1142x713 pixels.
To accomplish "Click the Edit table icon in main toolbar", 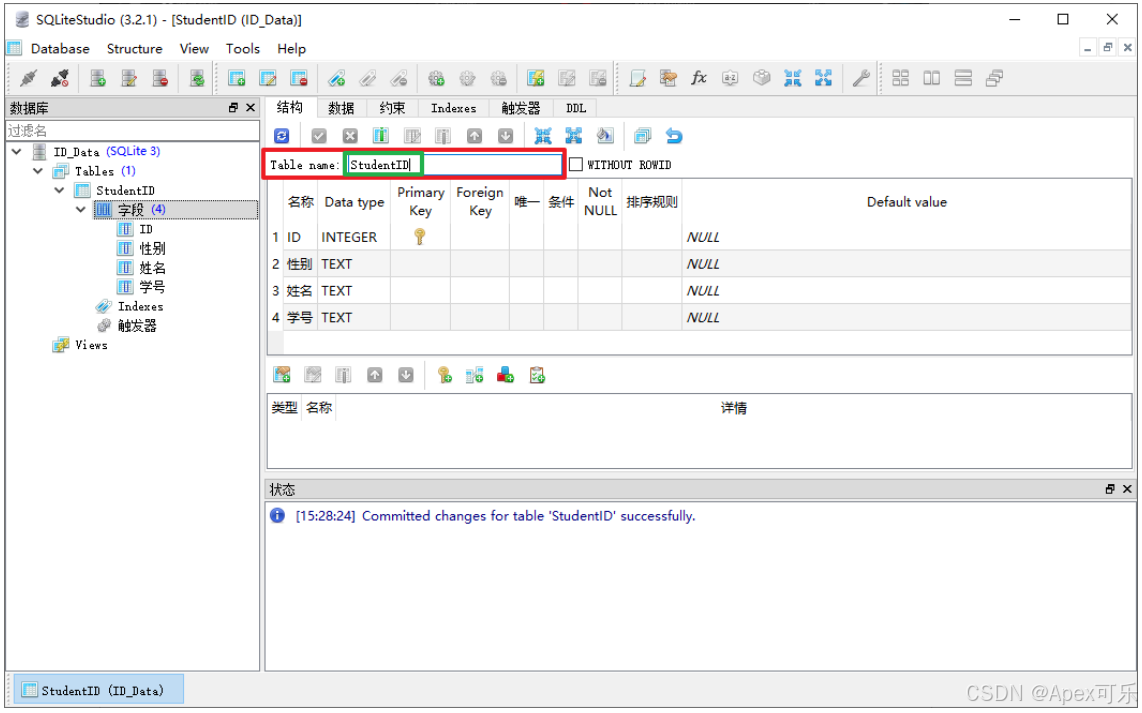I will [267, 78].
